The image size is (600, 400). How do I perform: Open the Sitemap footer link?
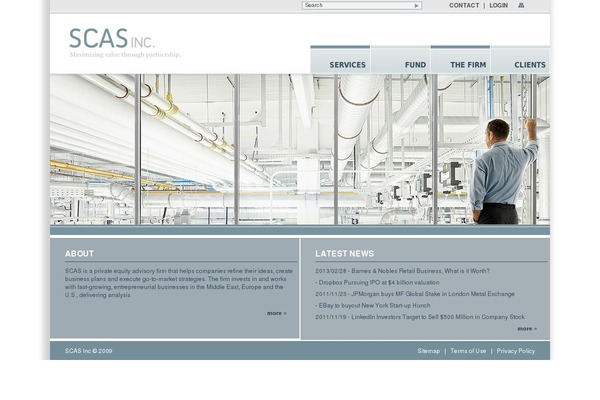429,351
